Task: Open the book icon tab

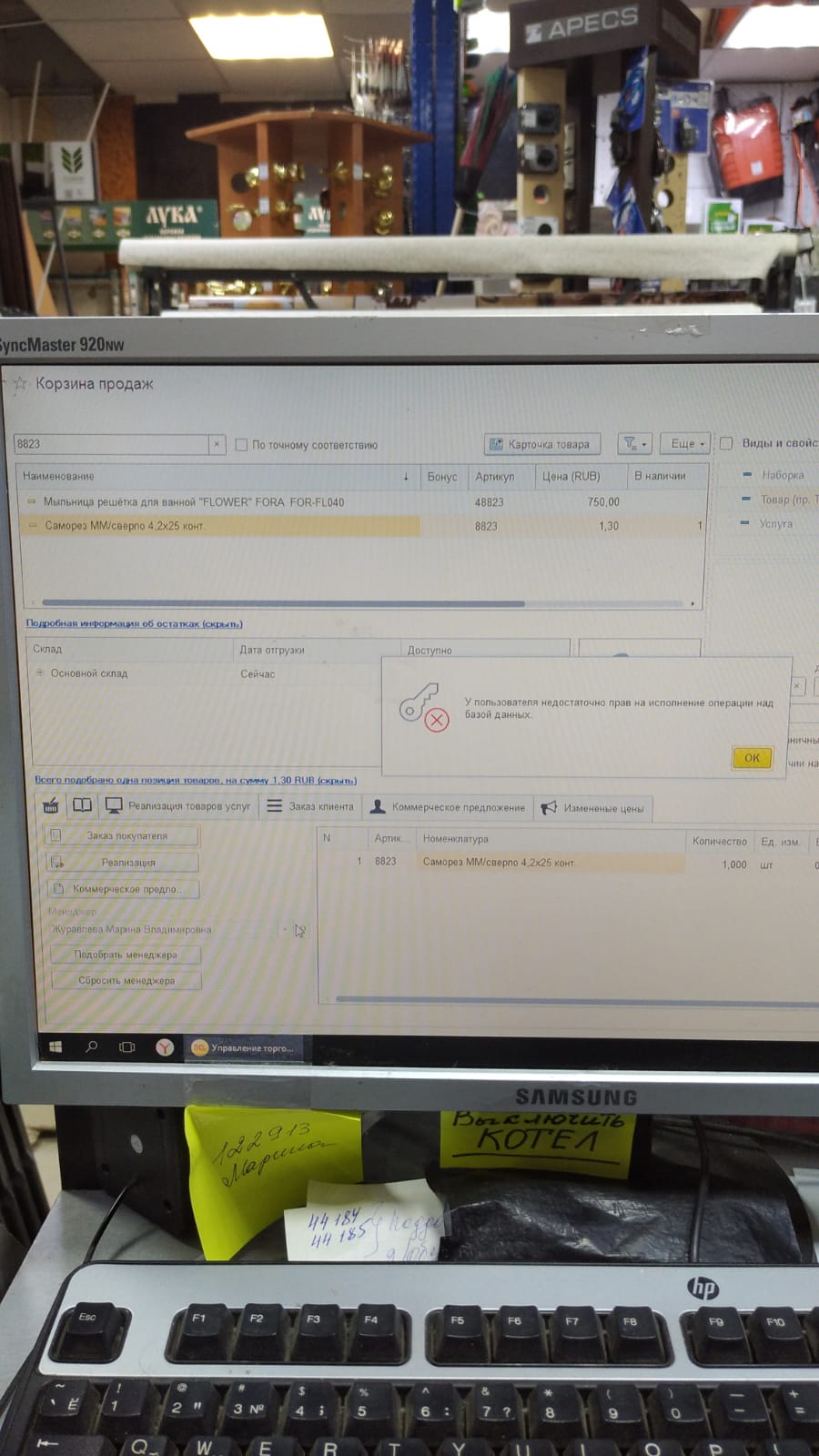Action: [x=82, y=805]
